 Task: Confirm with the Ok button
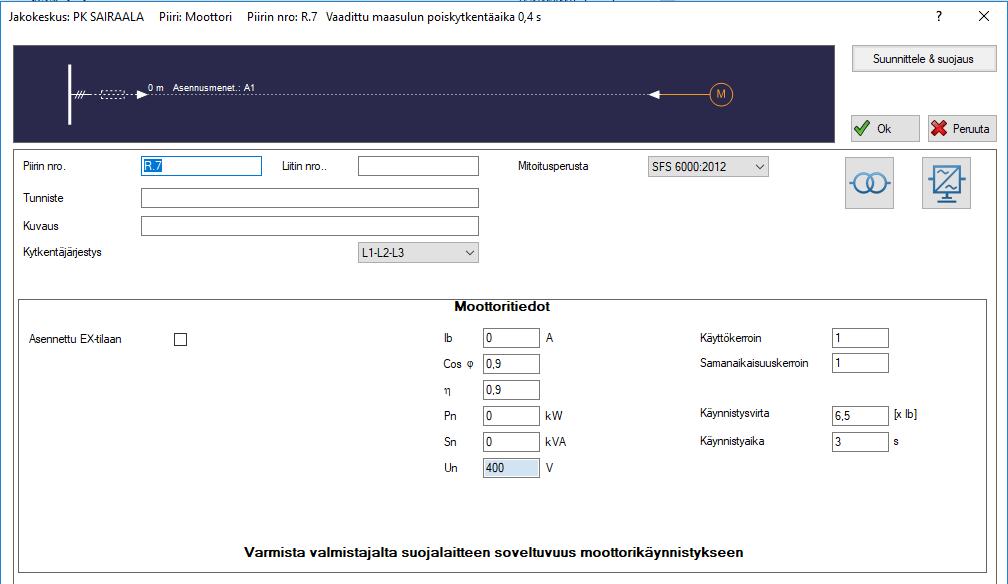pyautogui.click(x=885, y=129)
